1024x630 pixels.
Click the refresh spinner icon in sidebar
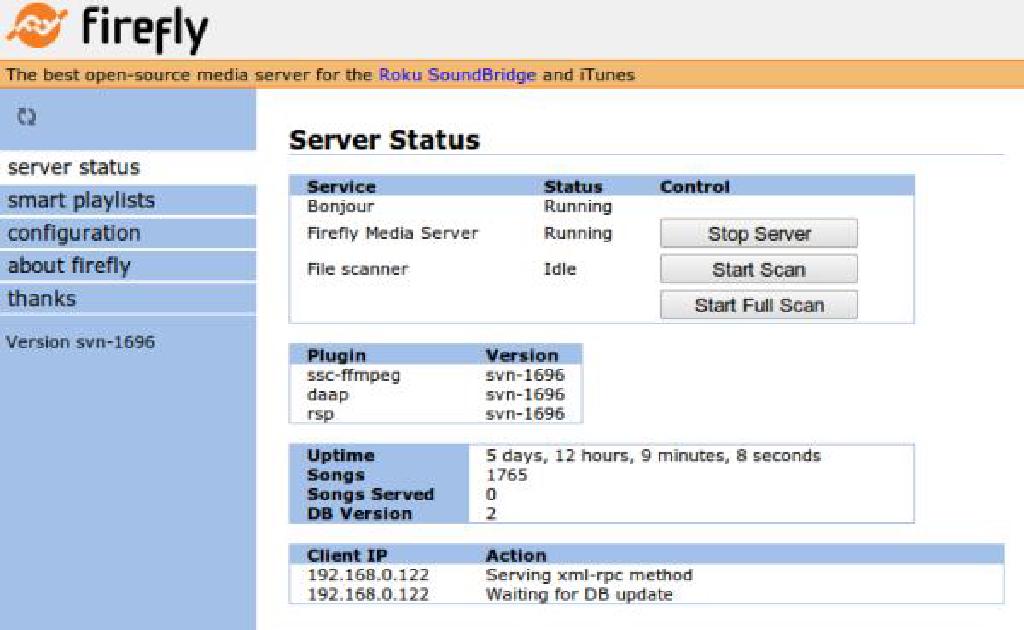(x=27, y=117)
